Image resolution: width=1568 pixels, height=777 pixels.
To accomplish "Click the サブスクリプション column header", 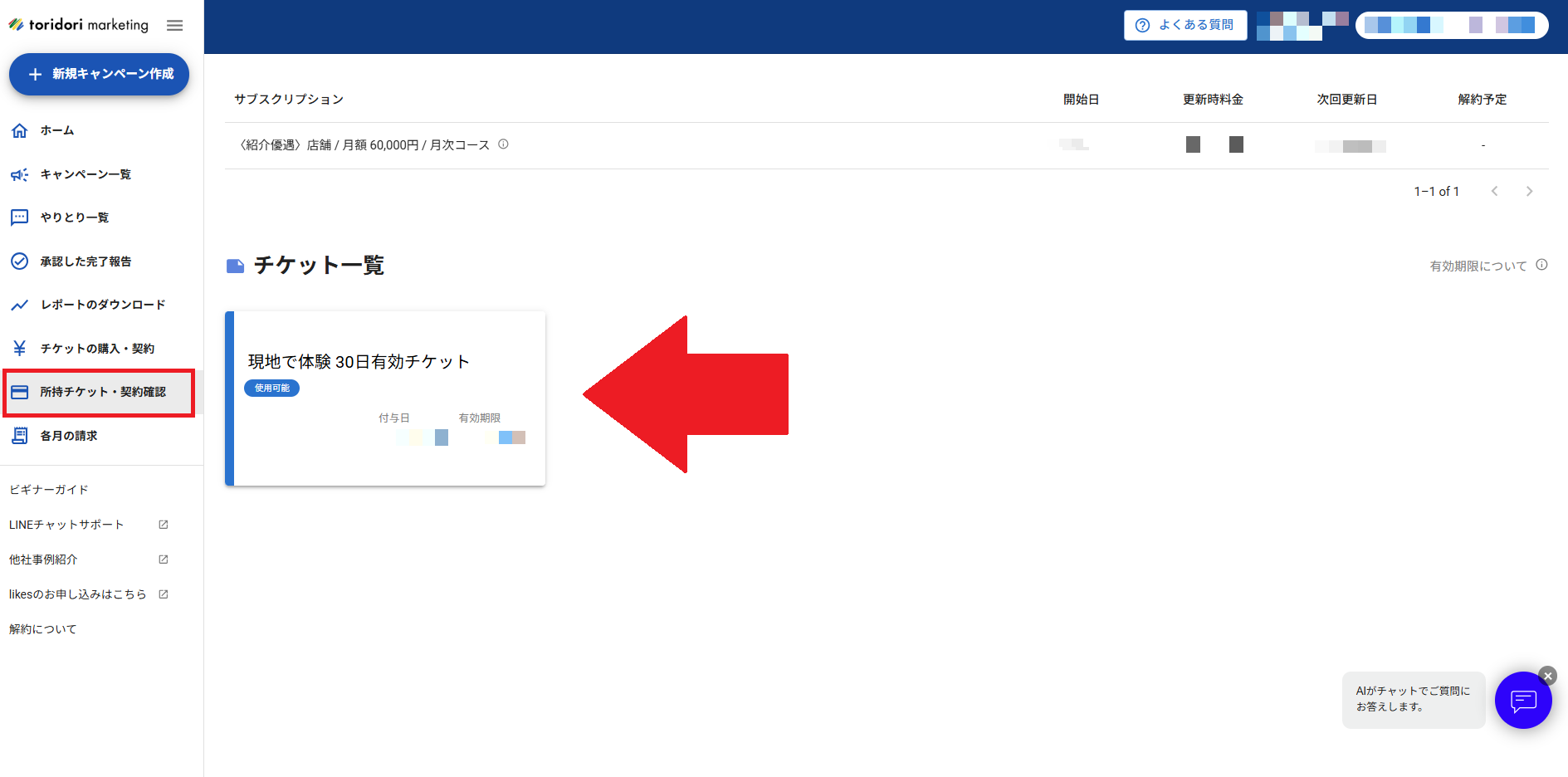I will coord(289,100).
